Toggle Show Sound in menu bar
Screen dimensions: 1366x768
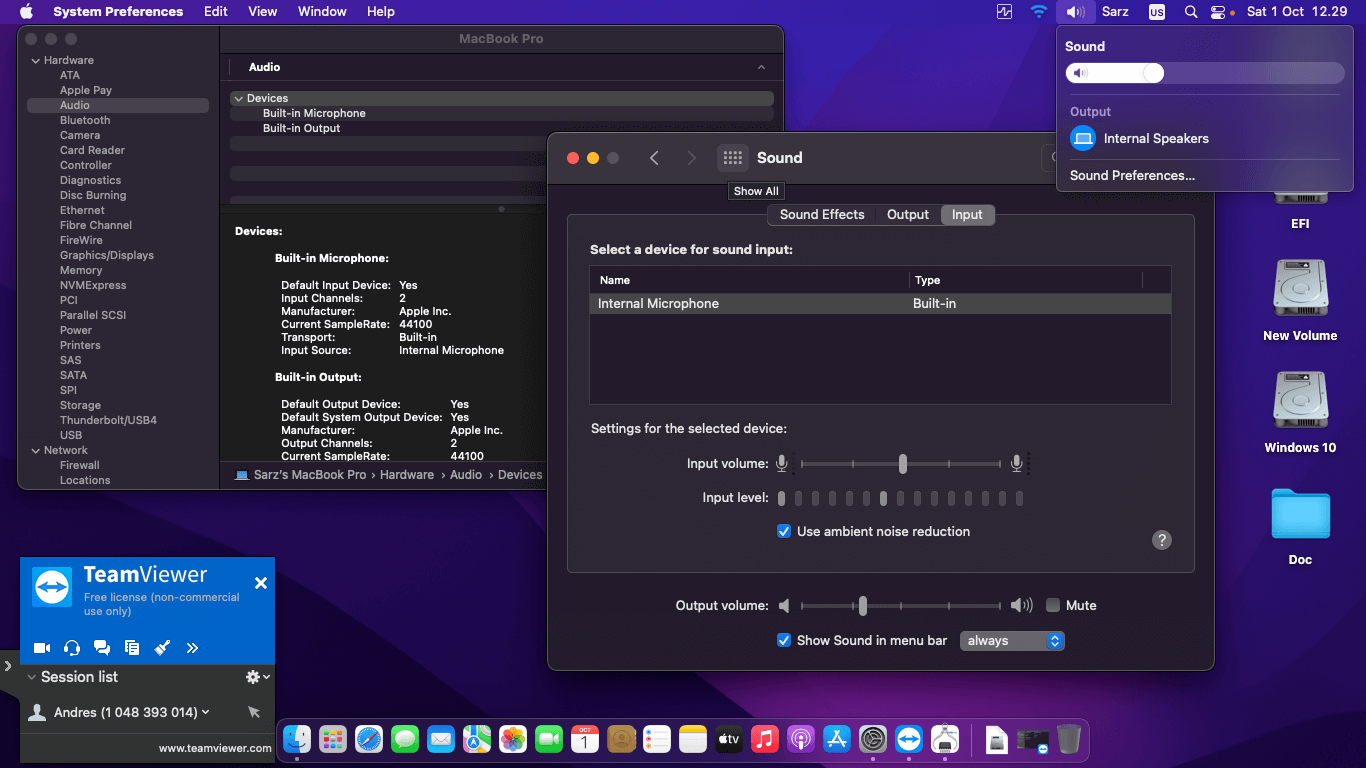pyautogui.click(x=784, y=641)
